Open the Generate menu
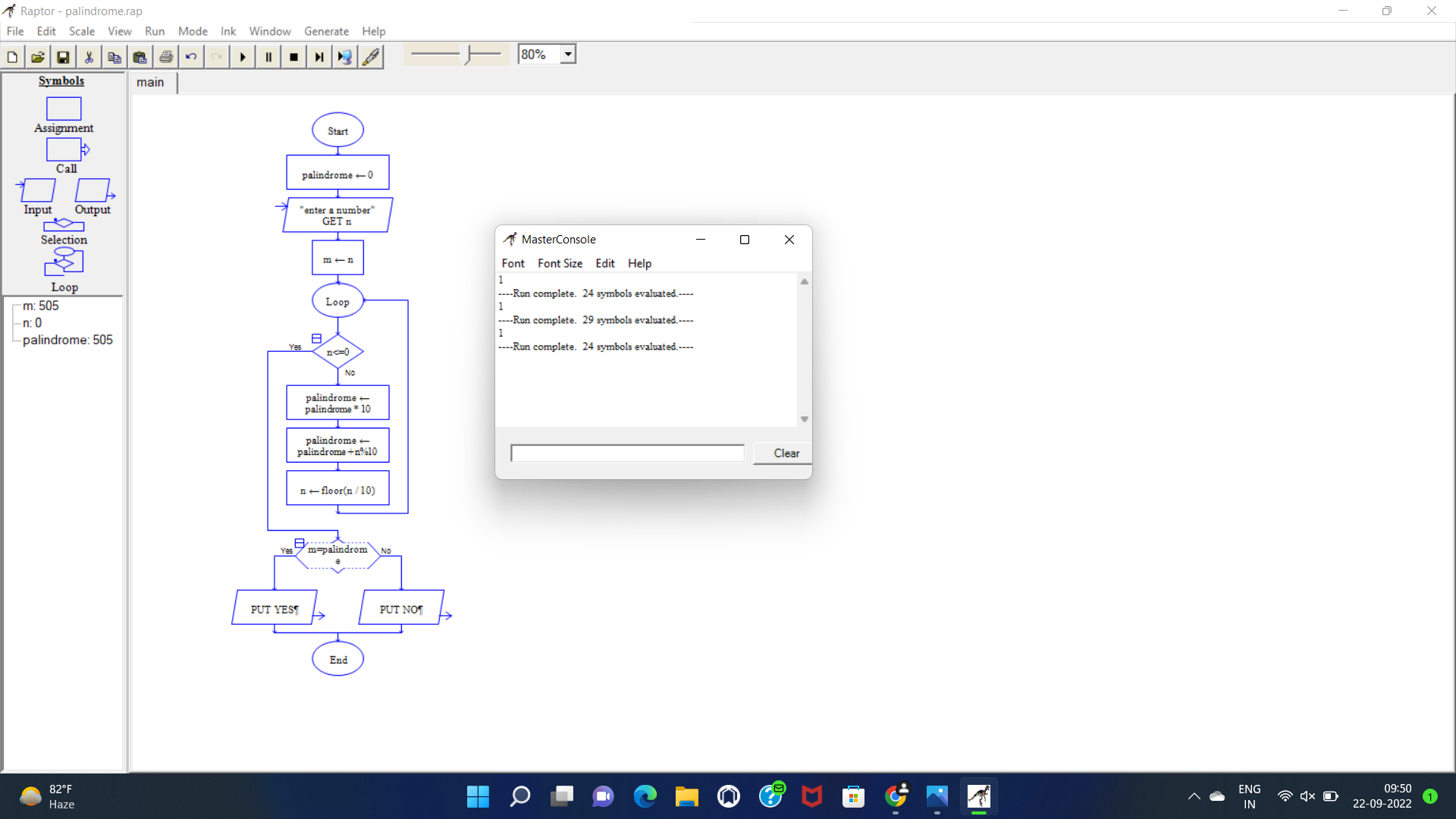 point(326,31)
